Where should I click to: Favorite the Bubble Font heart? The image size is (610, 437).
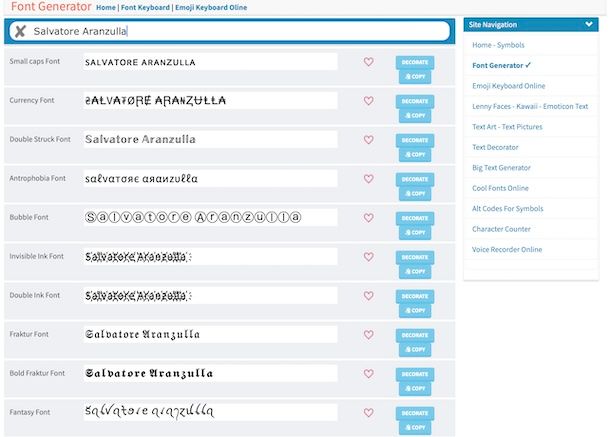(x=368, y=218)
